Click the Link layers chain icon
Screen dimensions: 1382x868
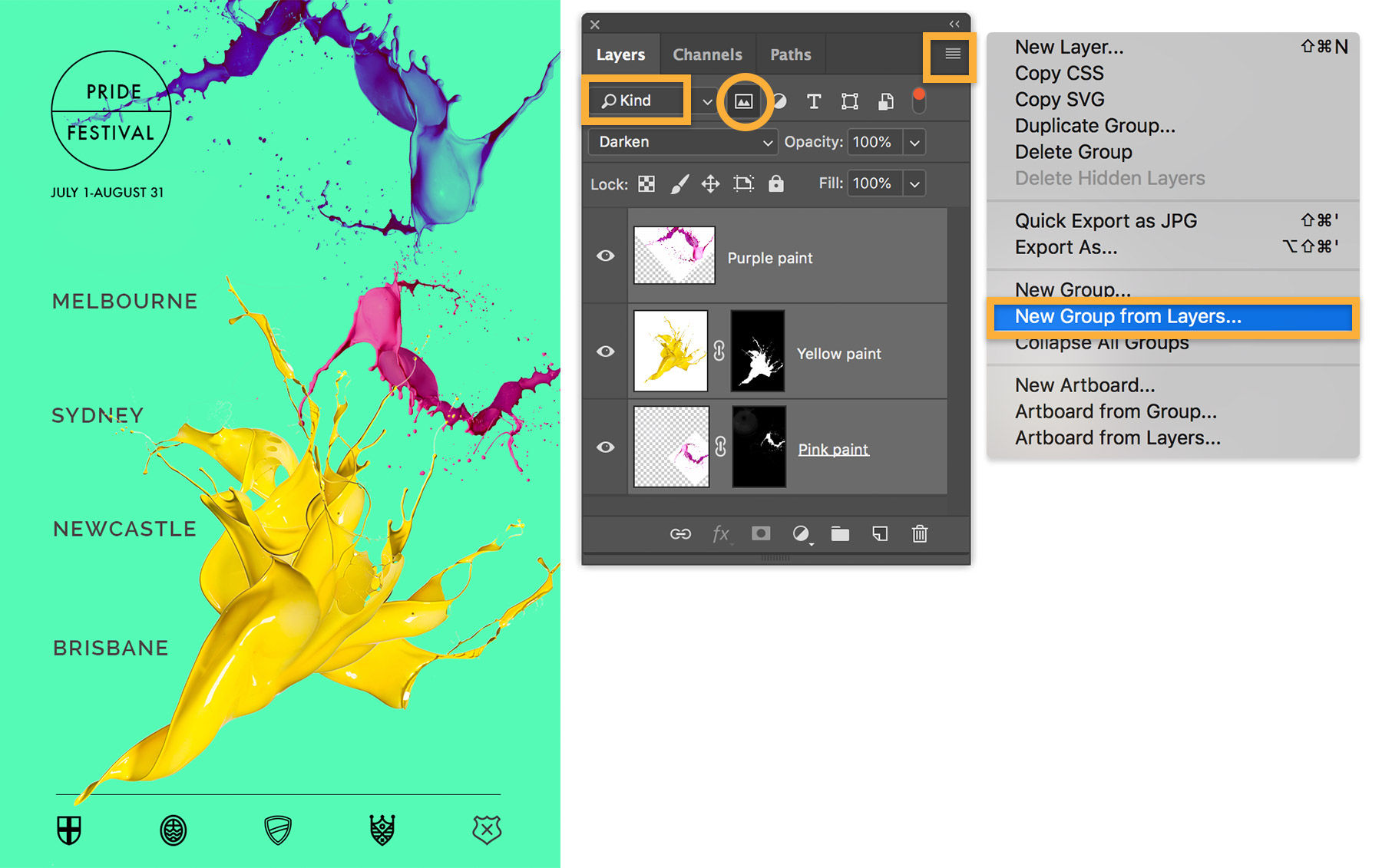pyautogui.click(x=680, y=533)
